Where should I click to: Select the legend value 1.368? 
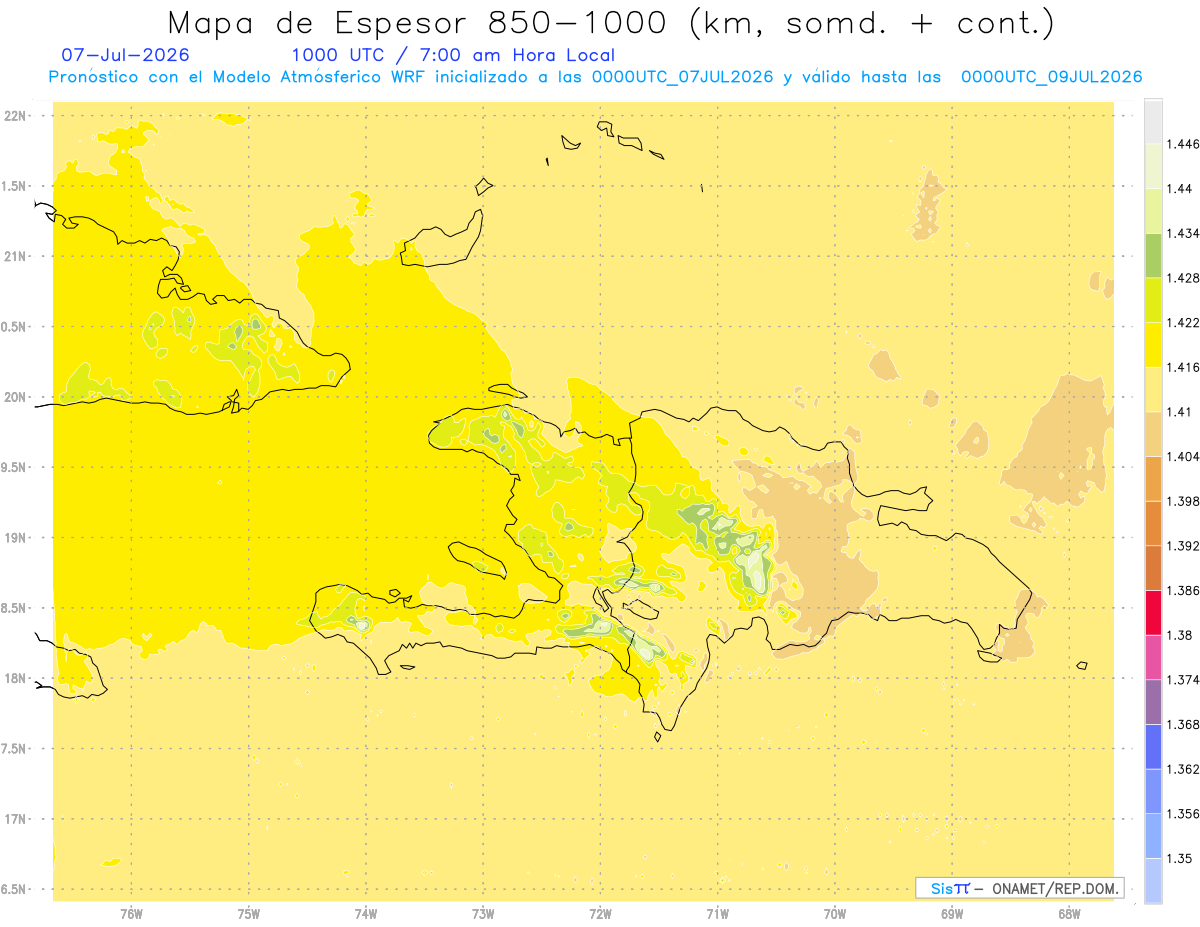point(1183,724)
